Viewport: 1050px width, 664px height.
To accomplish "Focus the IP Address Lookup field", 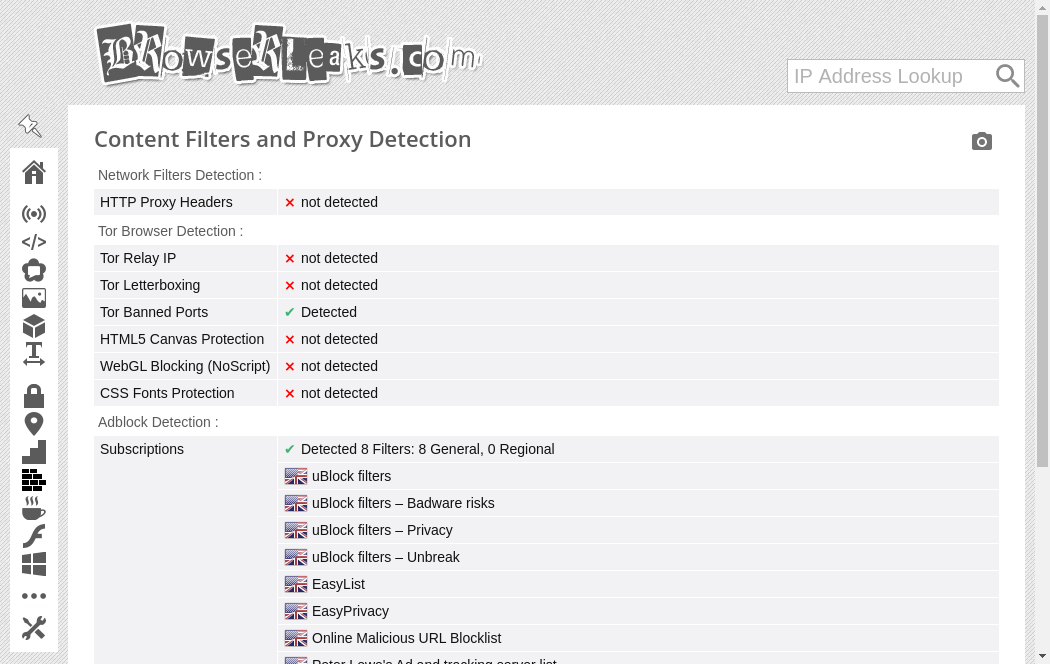I will coord(888,76).
